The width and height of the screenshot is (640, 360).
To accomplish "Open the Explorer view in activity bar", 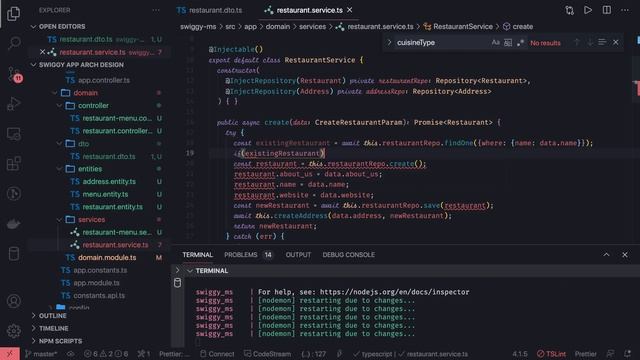I will [13, 13].
